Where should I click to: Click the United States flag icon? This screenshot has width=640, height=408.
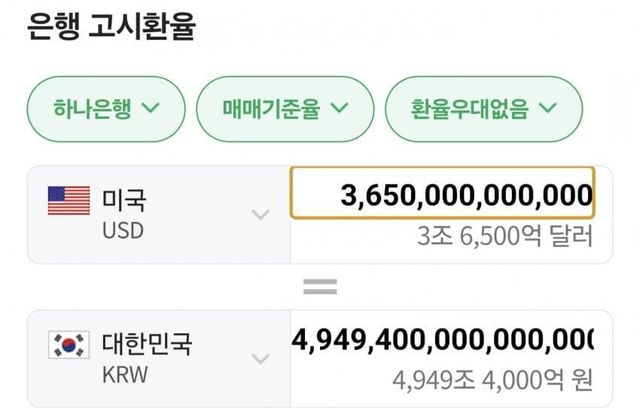point(68,201)
